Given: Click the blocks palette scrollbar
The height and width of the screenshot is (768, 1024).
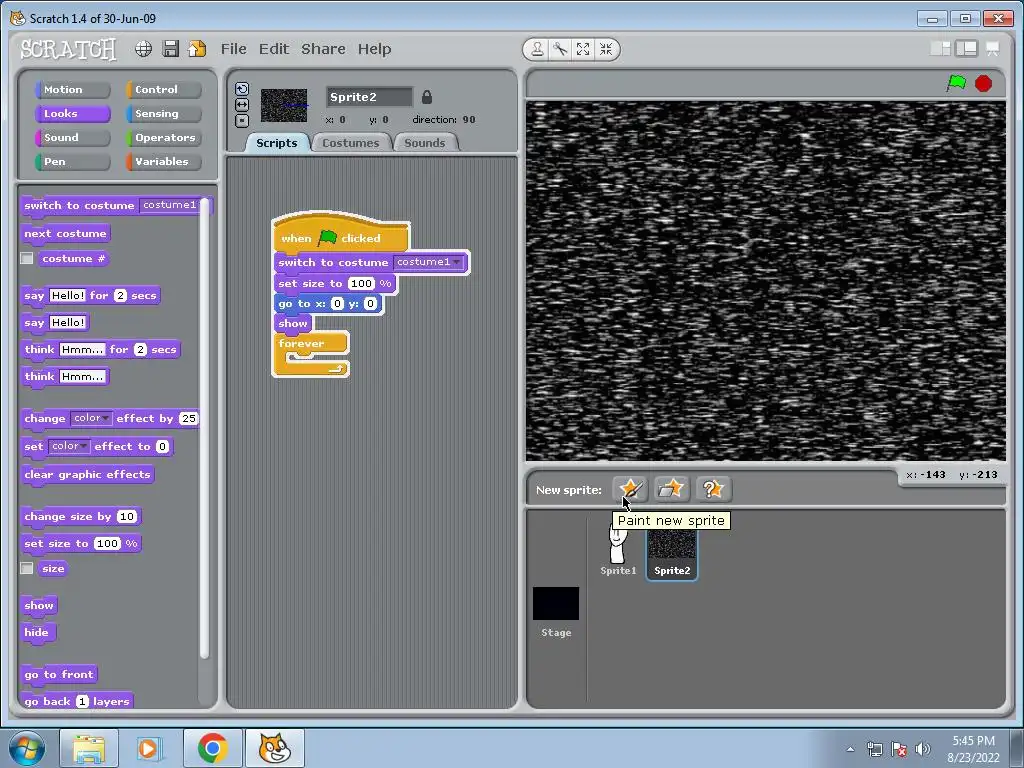Looking at the screenshot, I should [204, 428].
